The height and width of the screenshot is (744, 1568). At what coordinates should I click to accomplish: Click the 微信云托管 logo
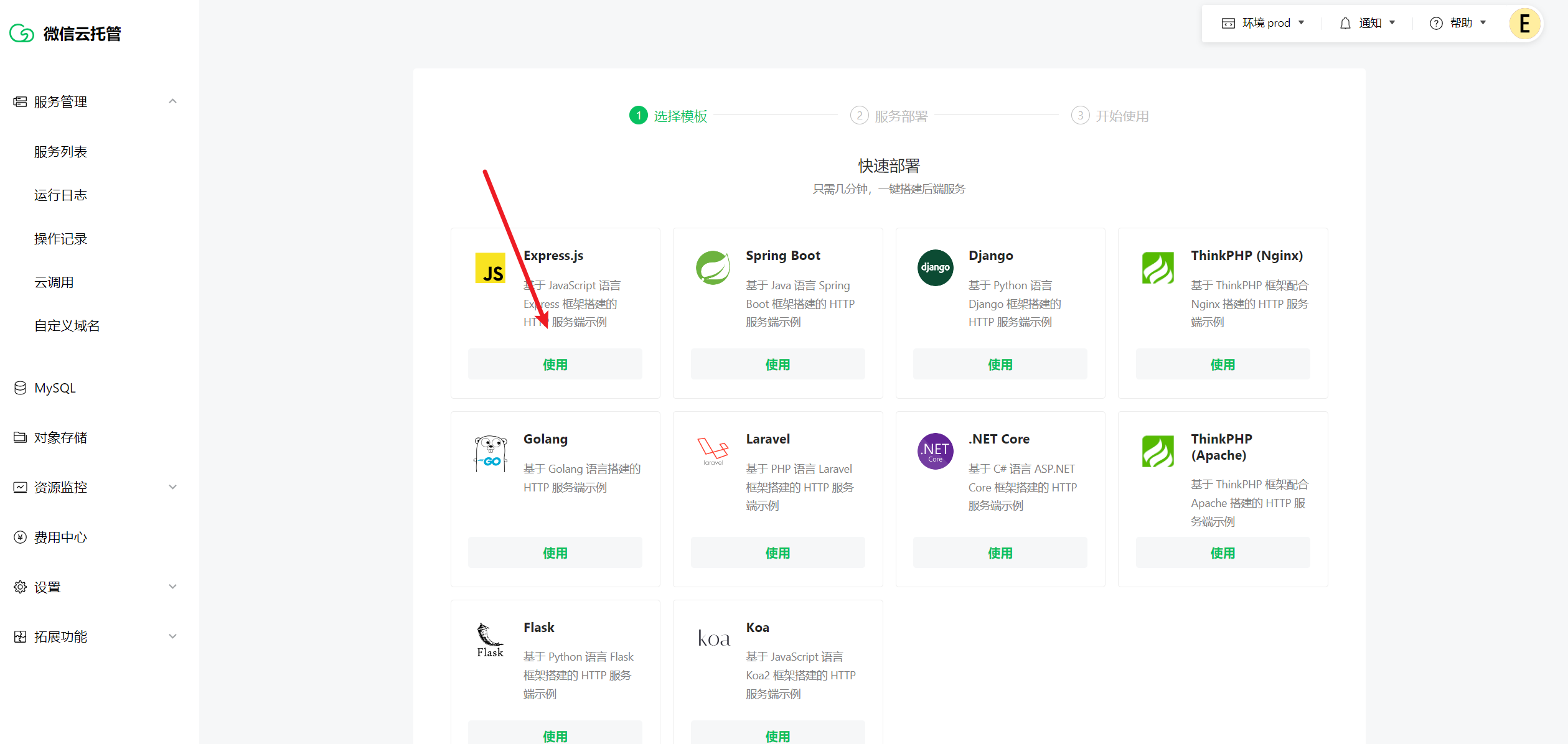coord(65,33)
